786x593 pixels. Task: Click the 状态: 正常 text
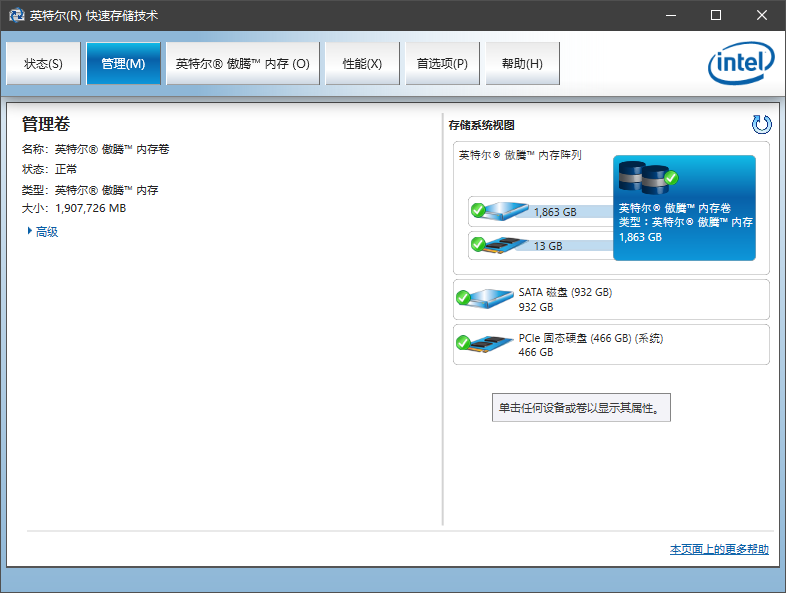coord(50,169)
